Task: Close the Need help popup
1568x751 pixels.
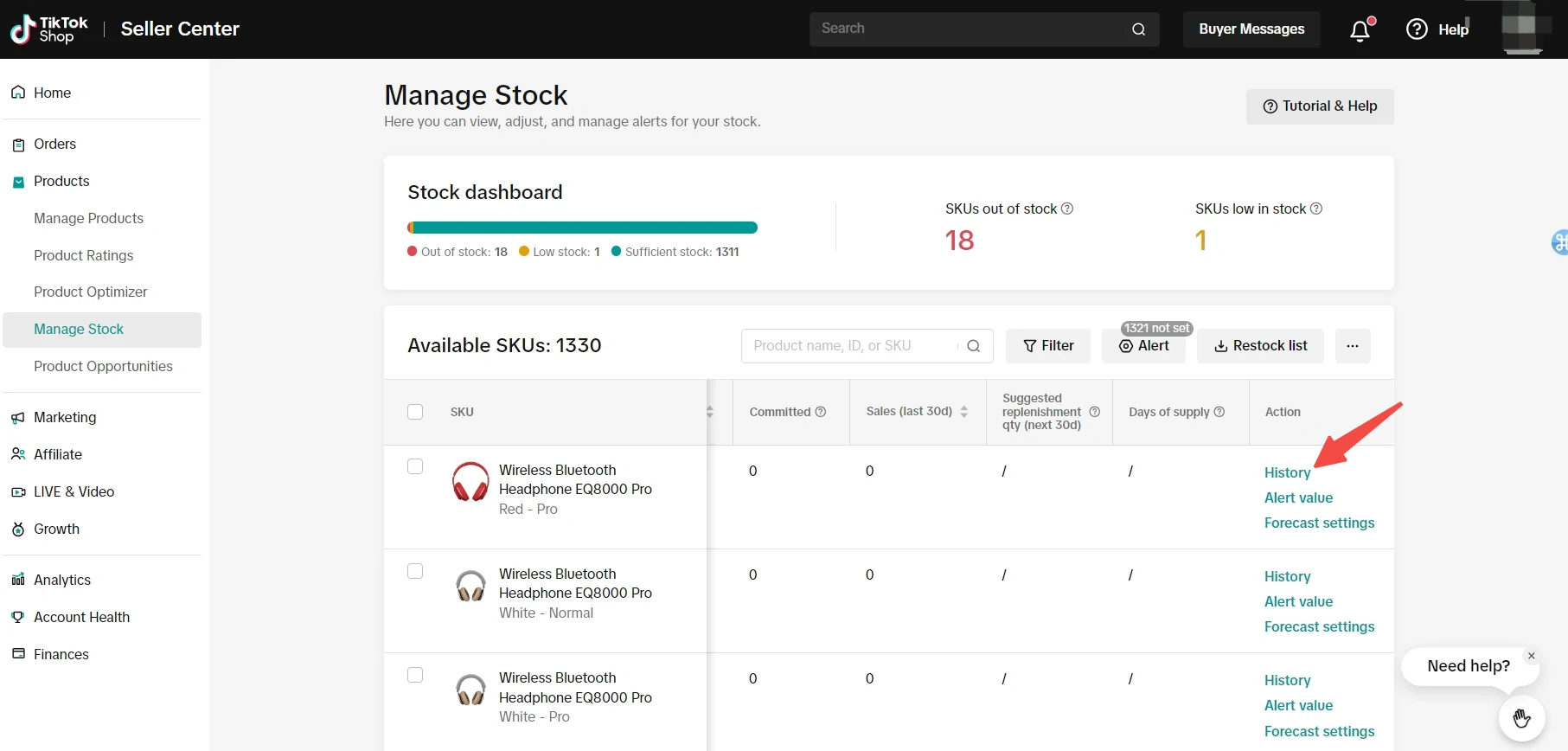Action: click(1531, 656)
